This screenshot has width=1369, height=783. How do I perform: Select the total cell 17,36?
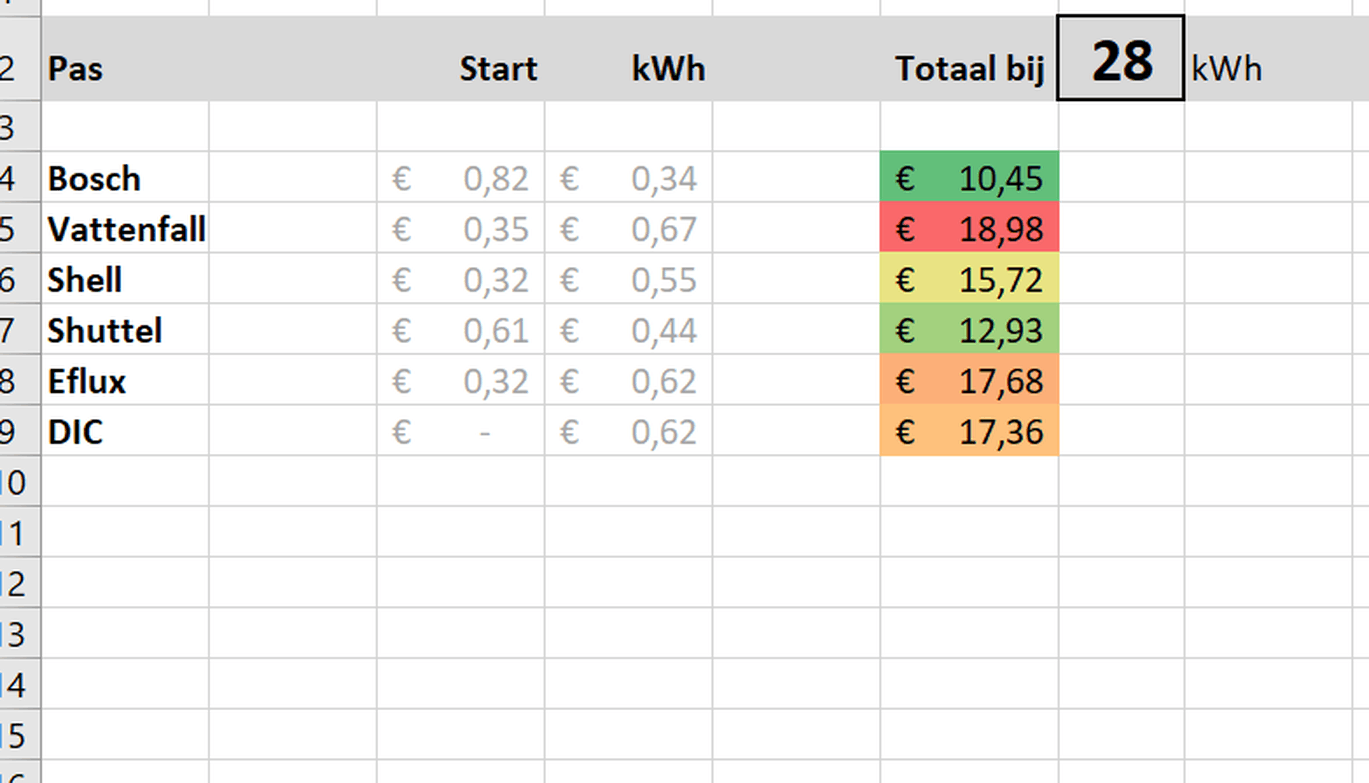click(969, 431)
